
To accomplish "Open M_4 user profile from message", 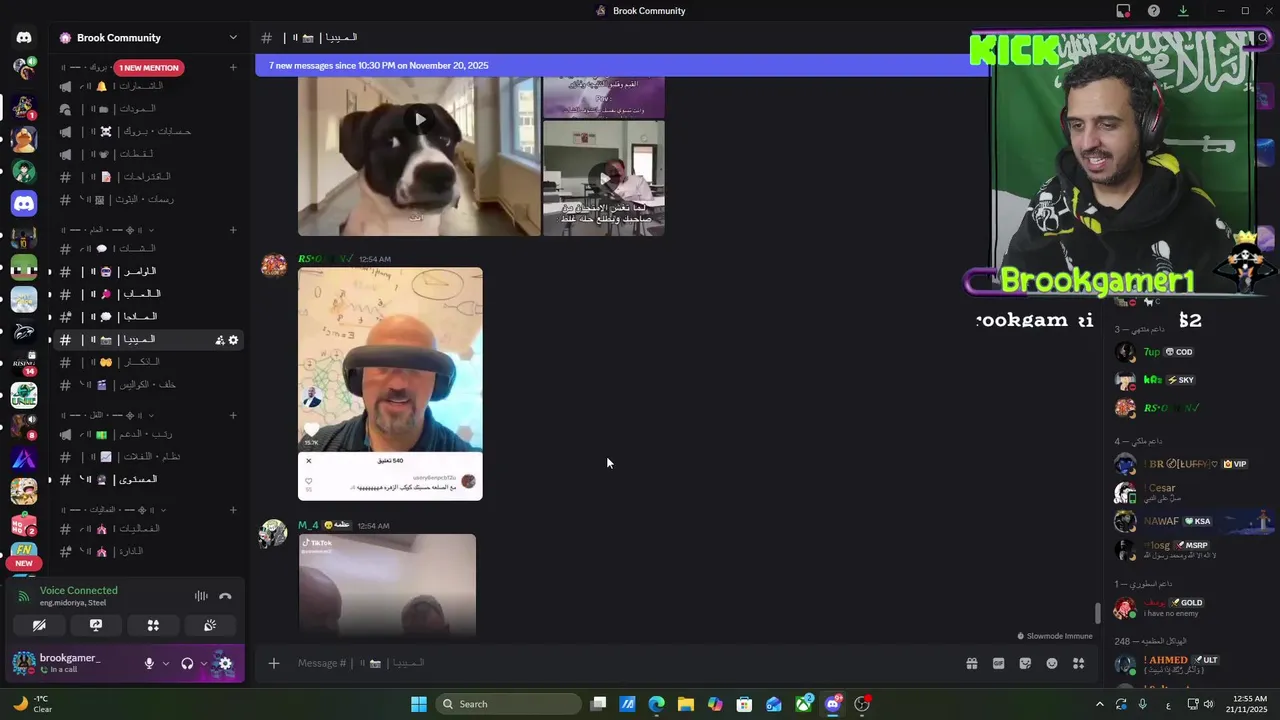I will pos(308,525).
